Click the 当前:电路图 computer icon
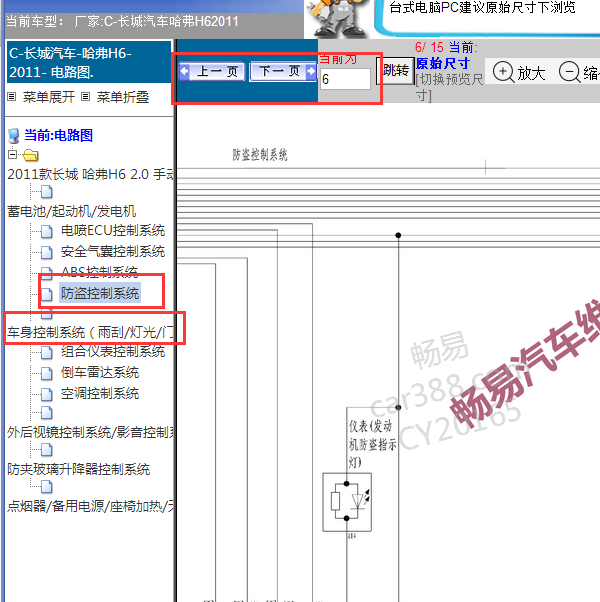Viewport: 600px width, 602px height. [x=13, y=136]
